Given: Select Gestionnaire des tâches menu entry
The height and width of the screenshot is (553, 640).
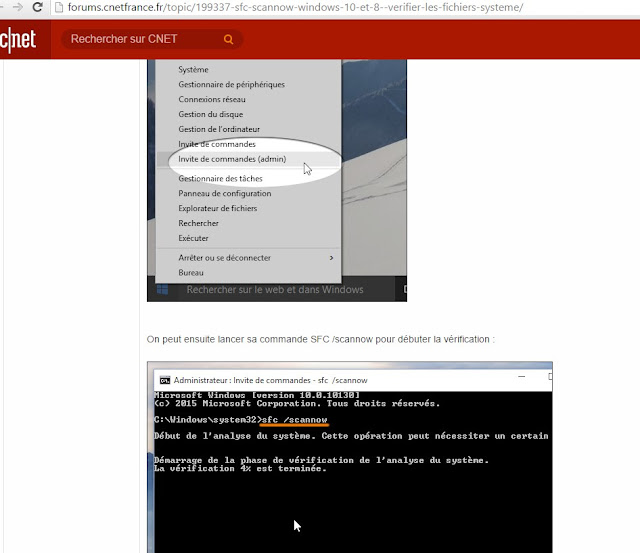Looking at the screenshot, I should tap(220, 178).
